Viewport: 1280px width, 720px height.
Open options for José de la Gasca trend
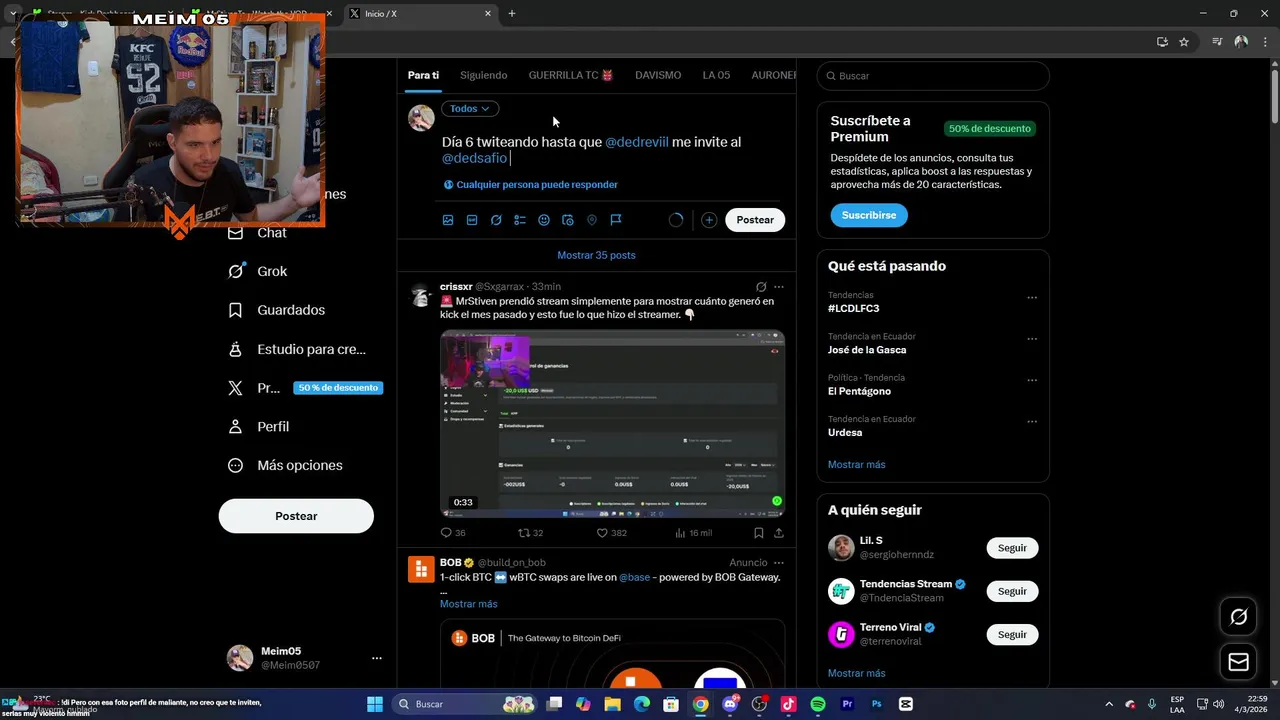click(1032, 339)
